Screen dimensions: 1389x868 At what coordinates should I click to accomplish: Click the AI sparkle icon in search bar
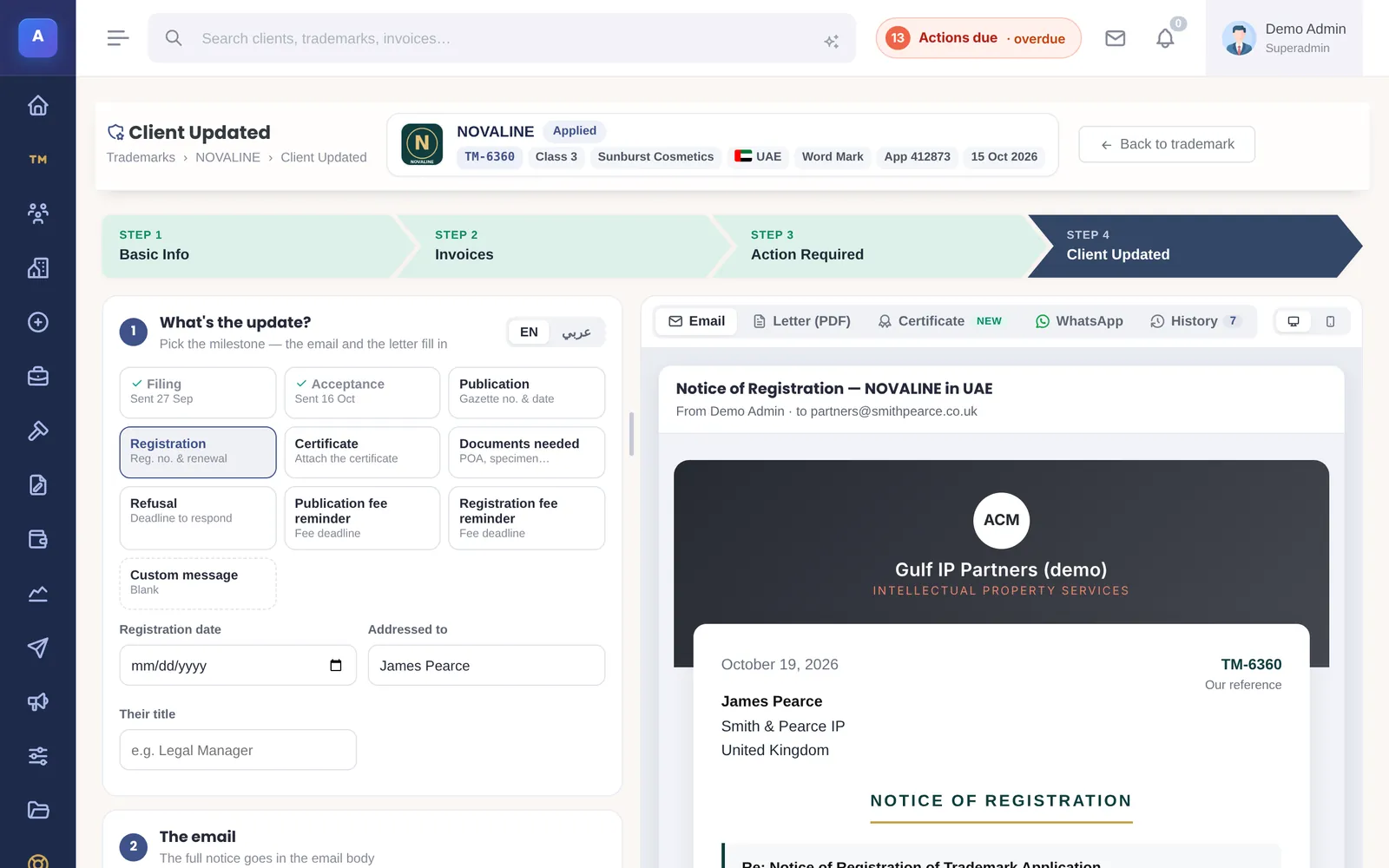[831, 41]
